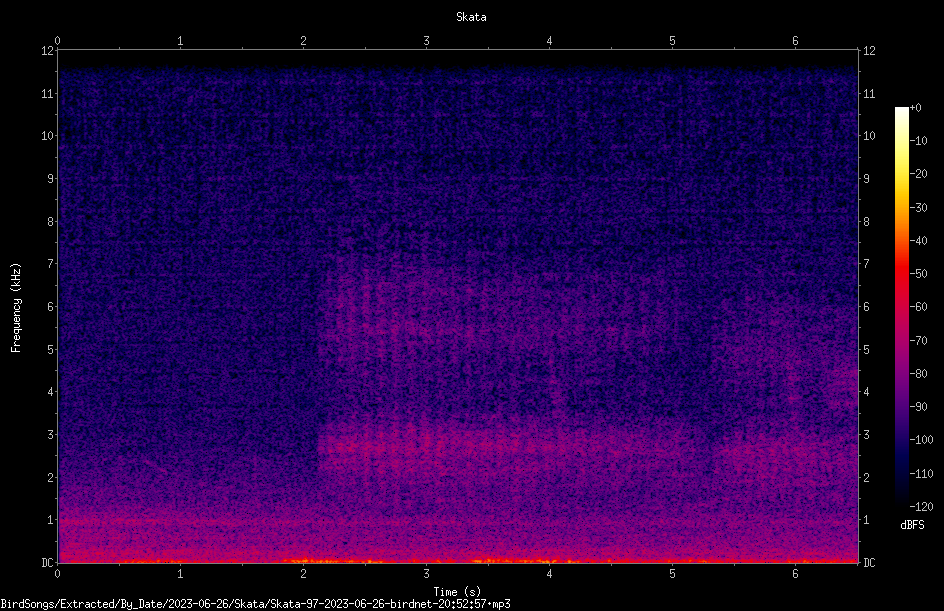Click the mp3 file path caption text
Screen dimensions: 944x611
(x=255, y=604)
